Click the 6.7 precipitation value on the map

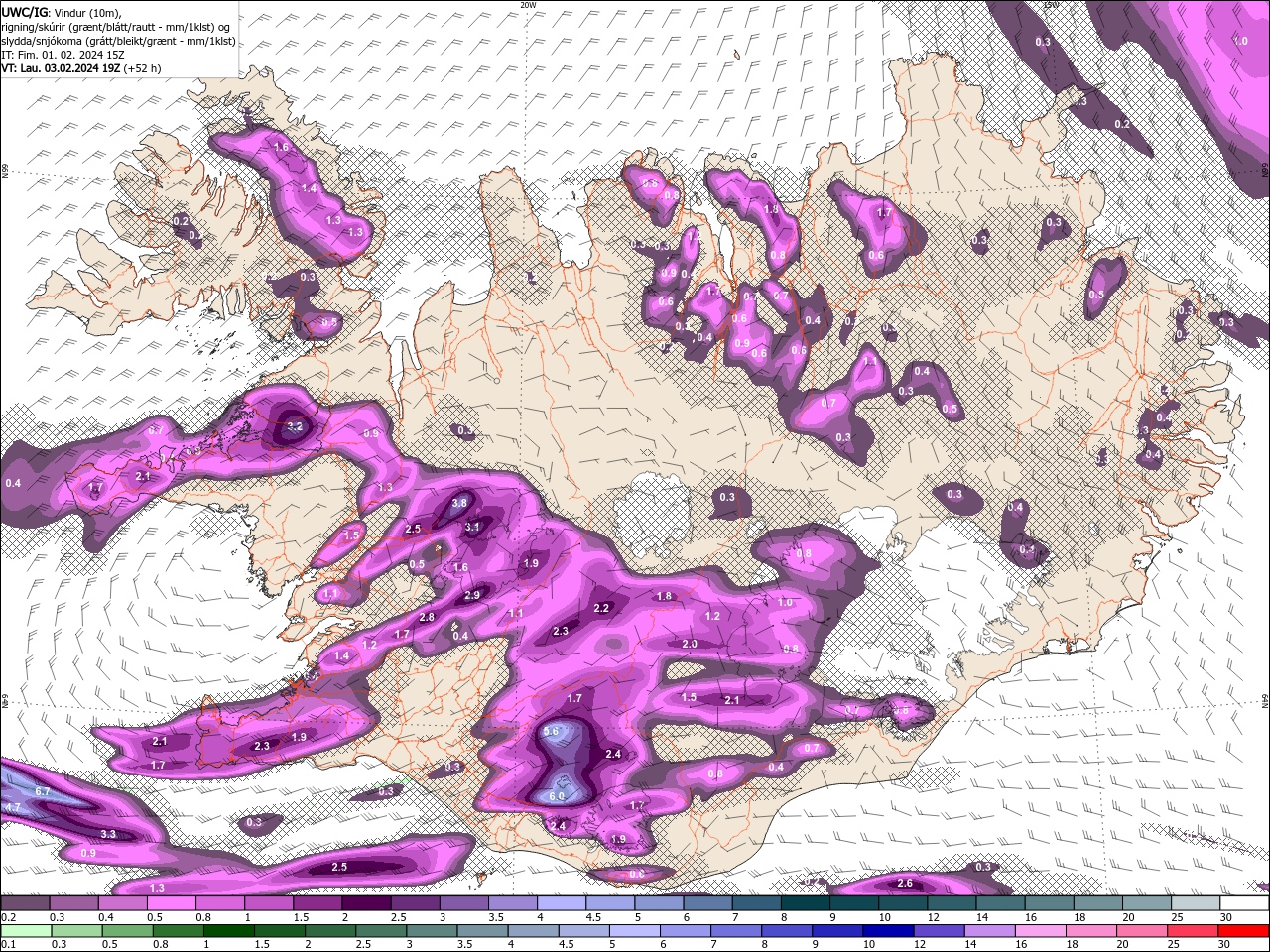[43, 792]
